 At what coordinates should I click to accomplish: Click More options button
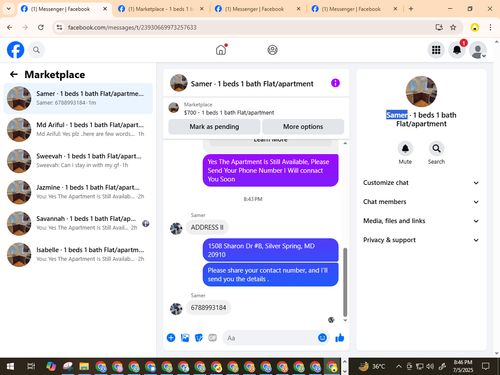tap(303, 127)
